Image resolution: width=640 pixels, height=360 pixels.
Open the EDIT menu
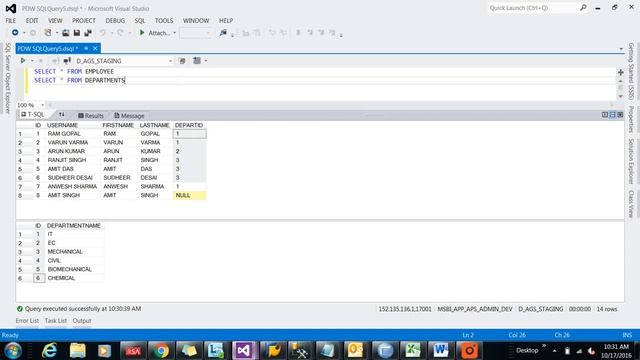[x=32, y=20]
